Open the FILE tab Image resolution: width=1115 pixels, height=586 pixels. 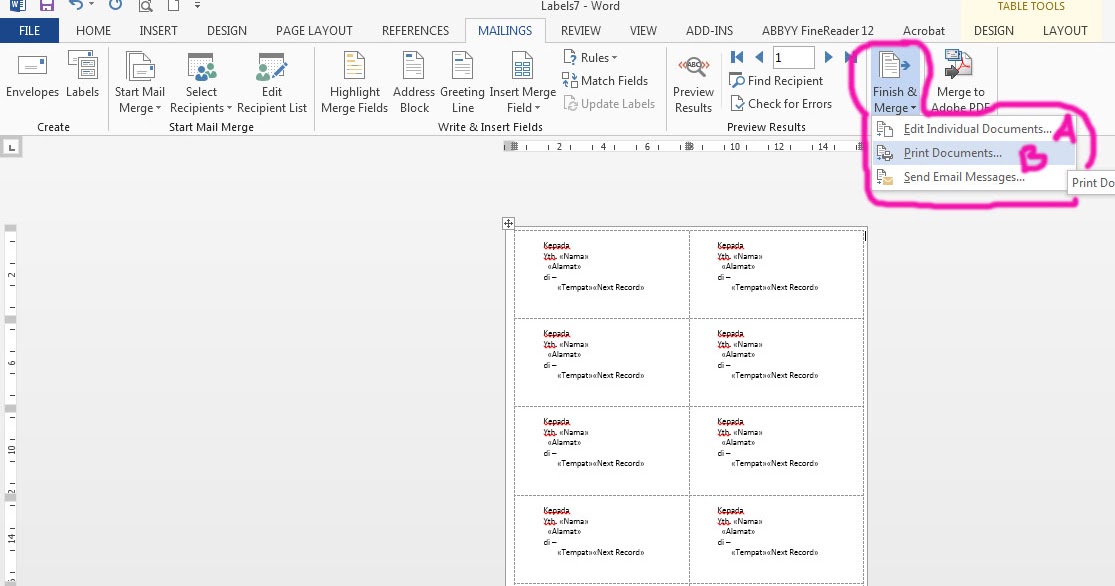point(29,31)
